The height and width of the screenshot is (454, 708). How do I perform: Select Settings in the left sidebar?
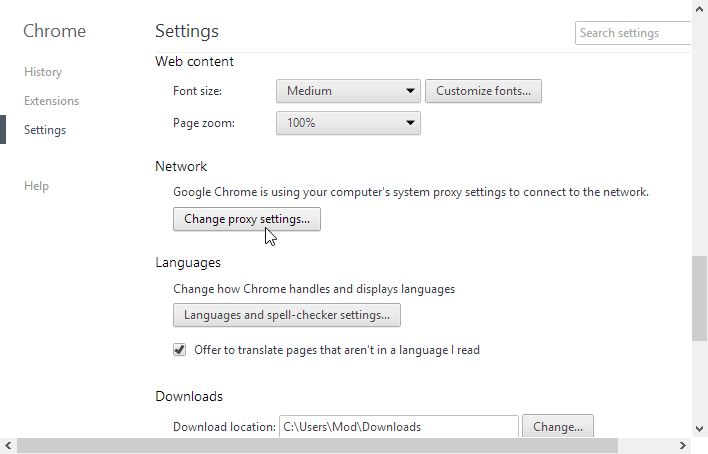coord(45,130)
